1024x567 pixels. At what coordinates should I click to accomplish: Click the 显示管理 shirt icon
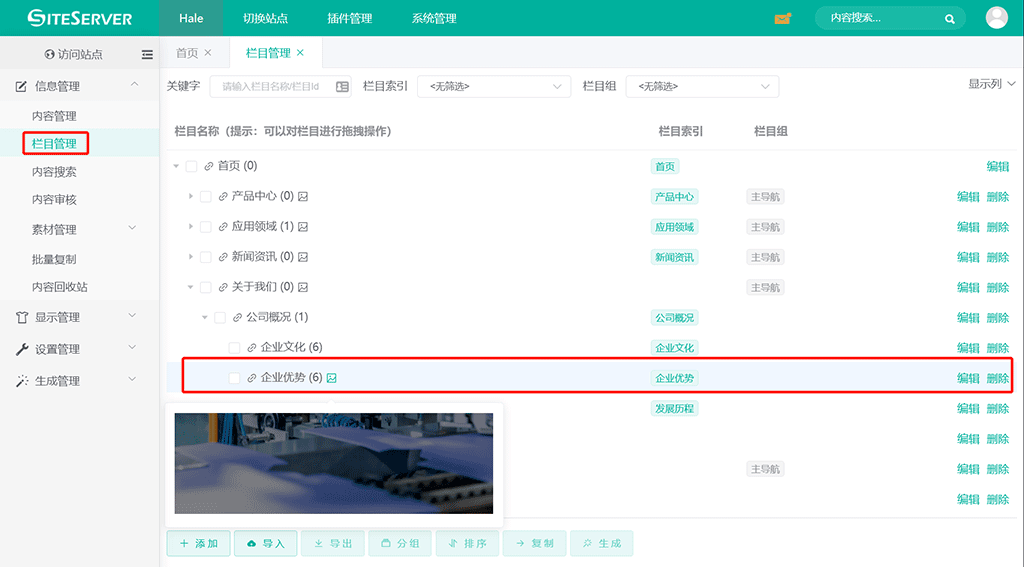coord(22,317)
